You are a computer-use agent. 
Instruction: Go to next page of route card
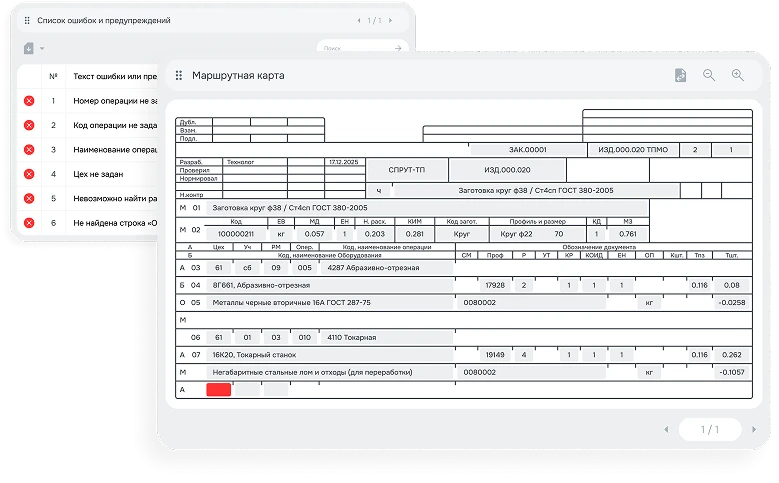pos(753,429)
